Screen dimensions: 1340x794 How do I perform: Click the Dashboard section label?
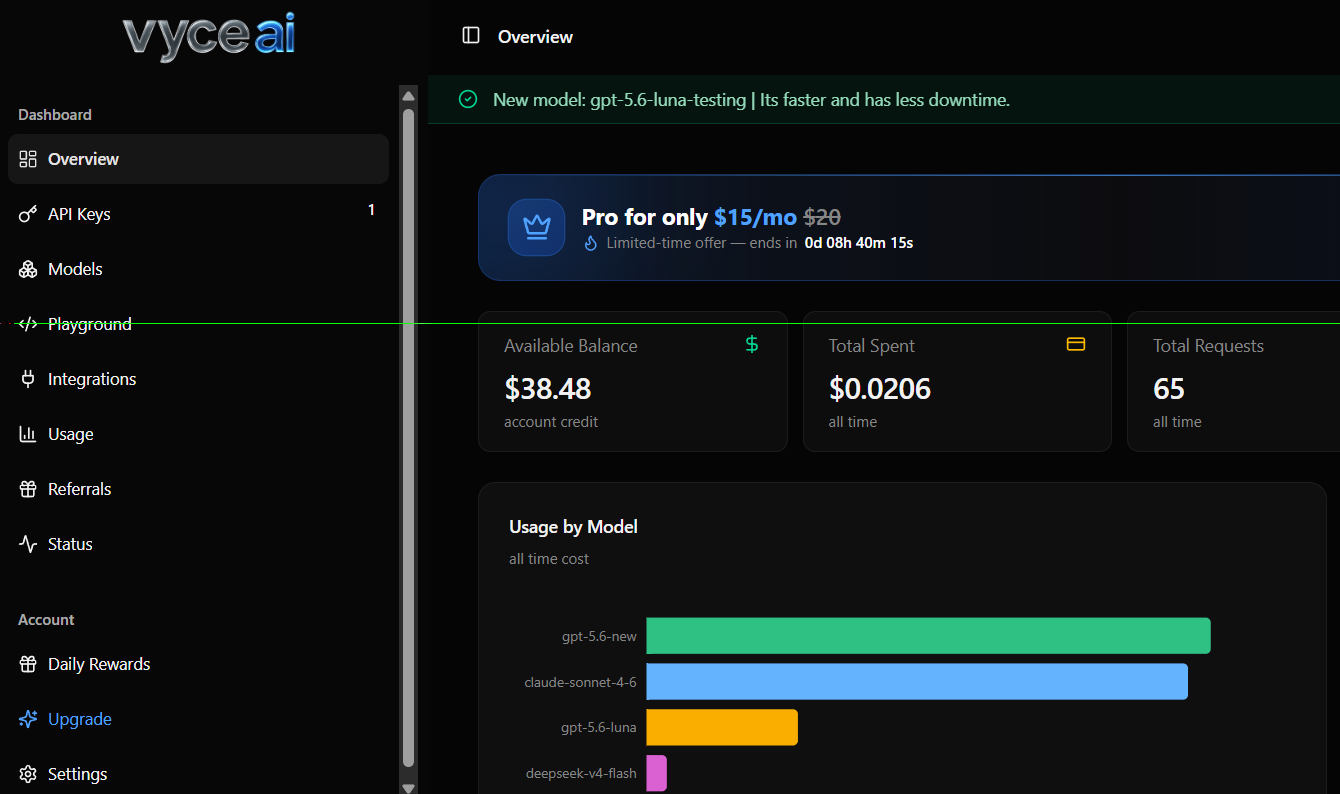click(55, 115)
